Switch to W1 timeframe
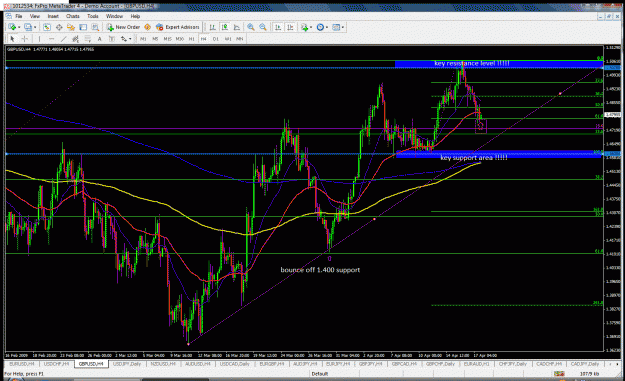Viewport: 625px width, 381px height. tap(228, 39)
